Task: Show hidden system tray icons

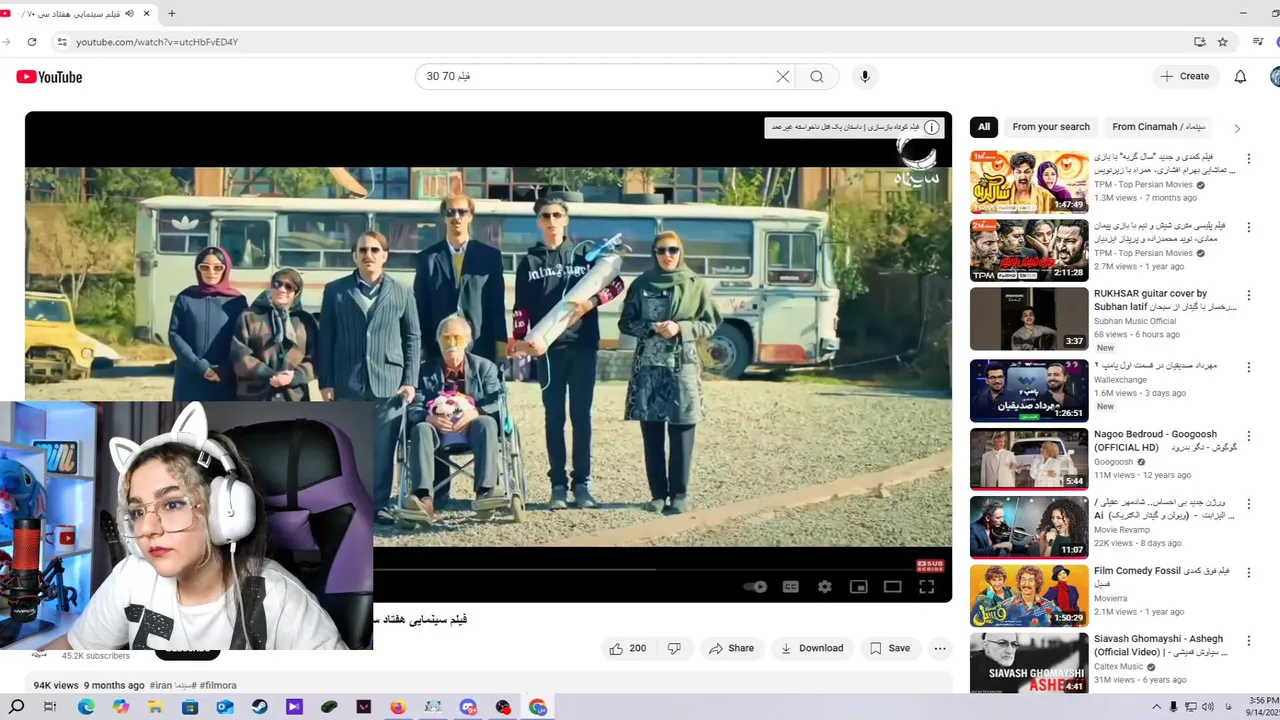Action: coord(1158,707)
